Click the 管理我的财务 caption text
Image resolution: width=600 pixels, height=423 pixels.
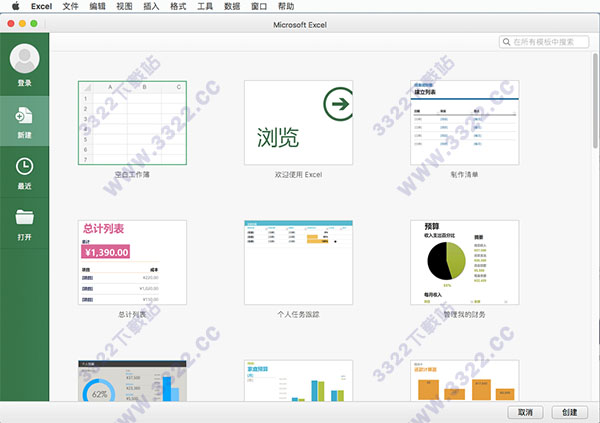pos(465,314)
